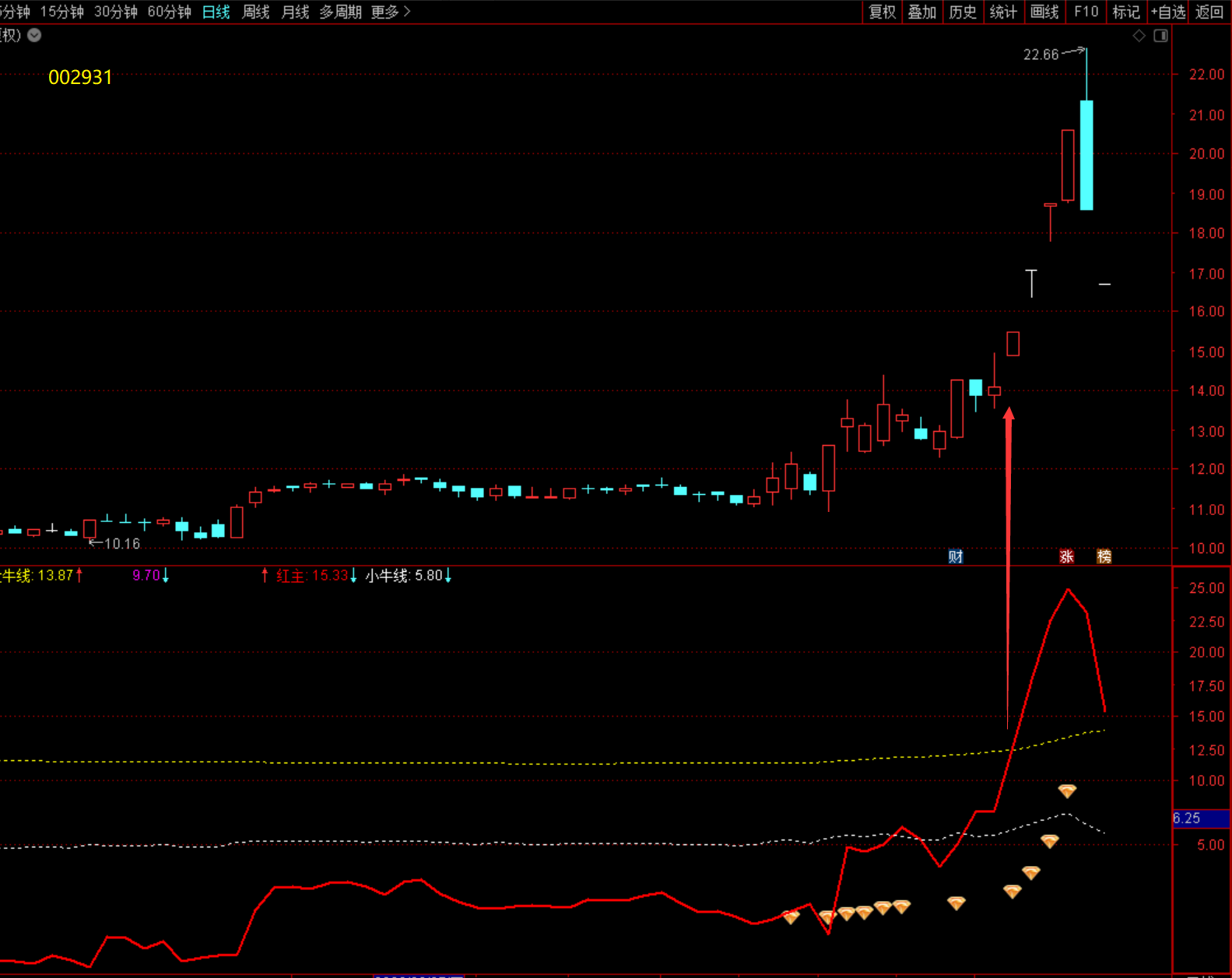Open the 多周期 multi-period view
This screenshot has height=978, width=1232.
point(341,12)
